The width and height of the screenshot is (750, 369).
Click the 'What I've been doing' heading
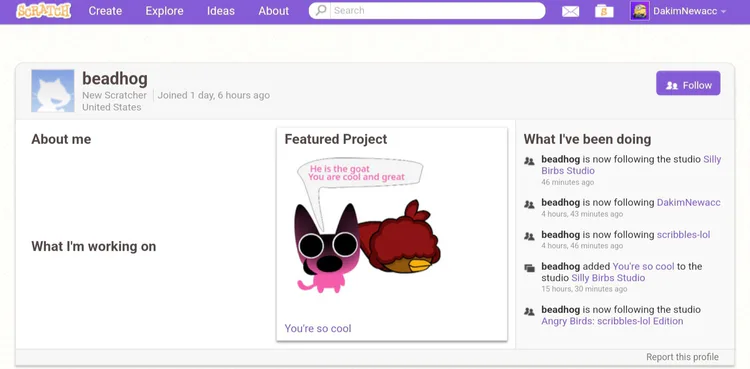click(587, 139)
